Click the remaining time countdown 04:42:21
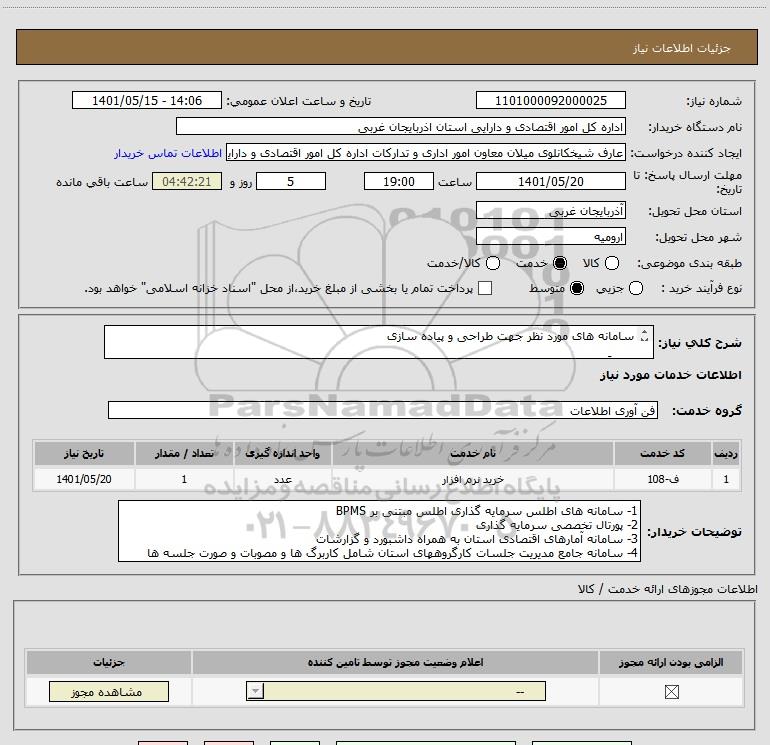The height and width of the screenshot is (745, 770). (187, 181)
